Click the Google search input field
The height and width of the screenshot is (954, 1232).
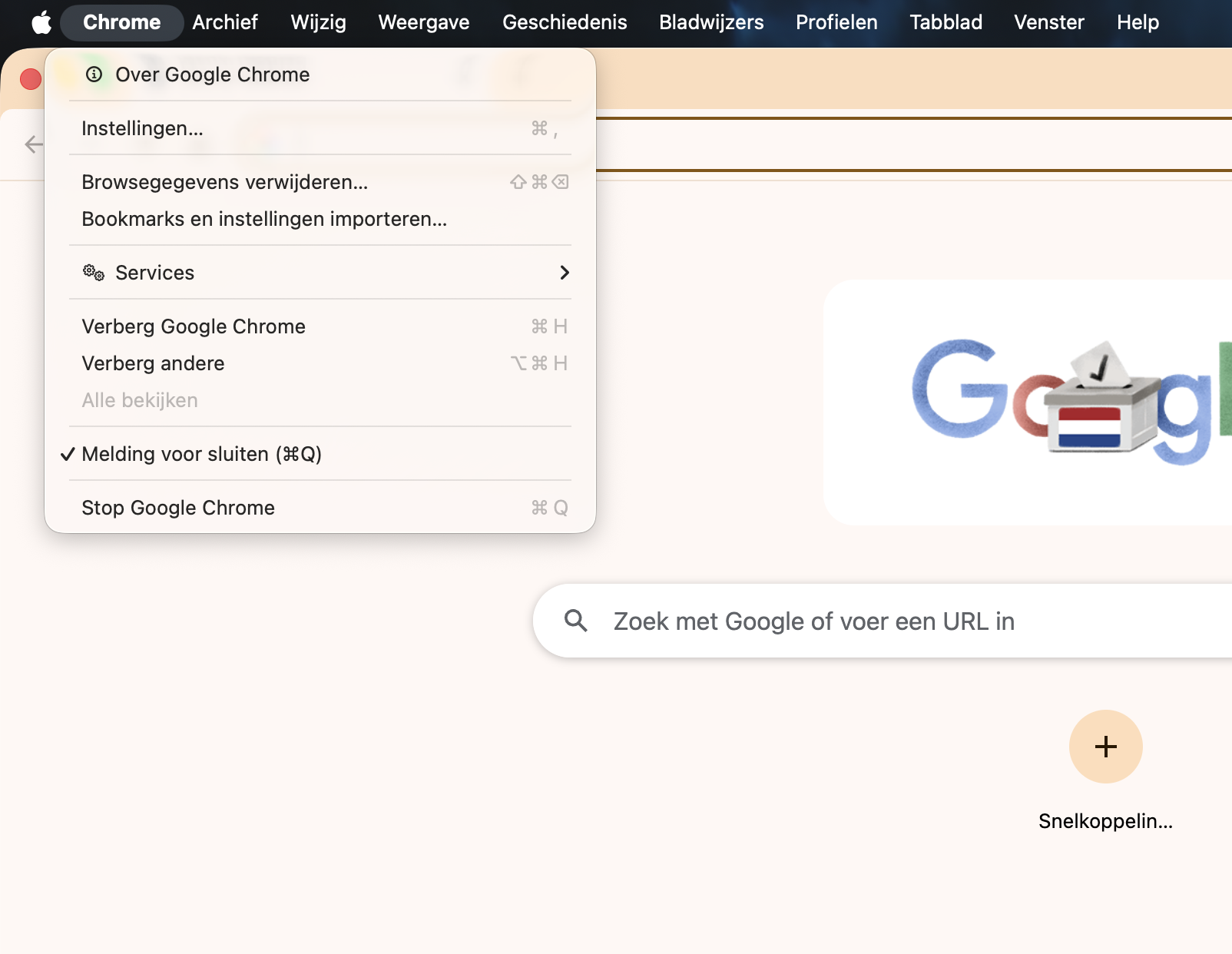point(845,620)
